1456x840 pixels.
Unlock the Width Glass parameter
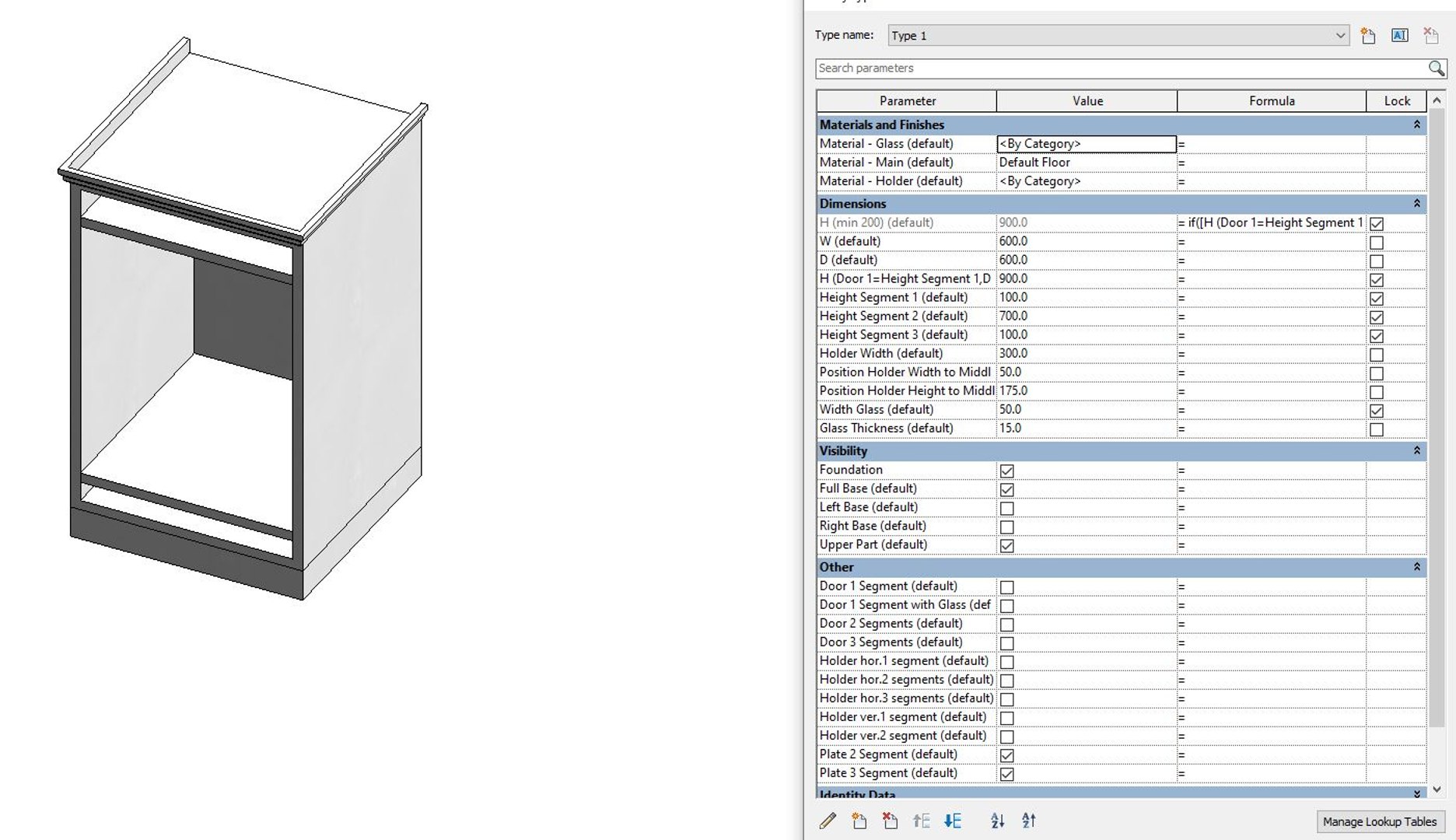1377,410
